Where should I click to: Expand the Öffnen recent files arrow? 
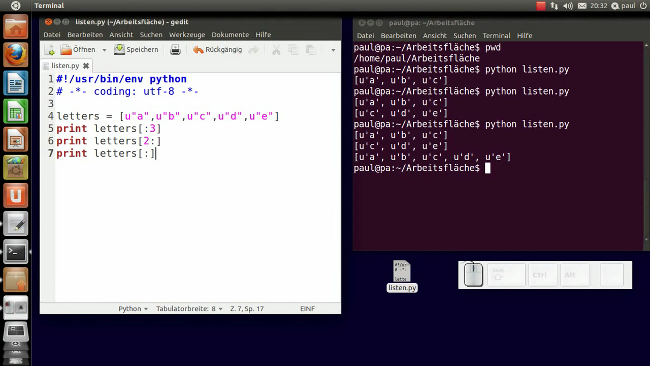click(x=104, y=50)
